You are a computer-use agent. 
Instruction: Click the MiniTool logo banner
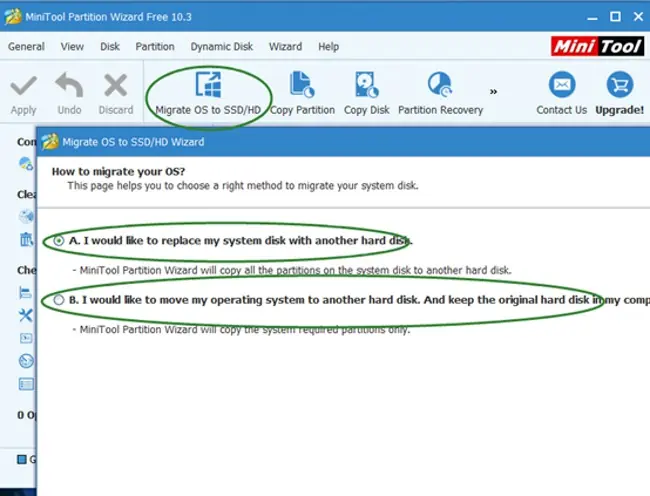tap(597, 46)
